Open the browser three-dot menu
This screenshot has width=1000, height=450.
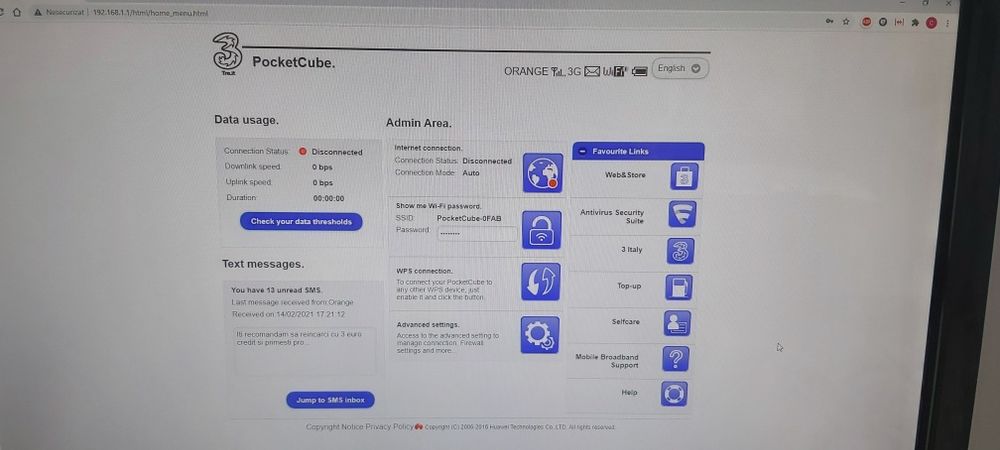(x=947, y=23)
